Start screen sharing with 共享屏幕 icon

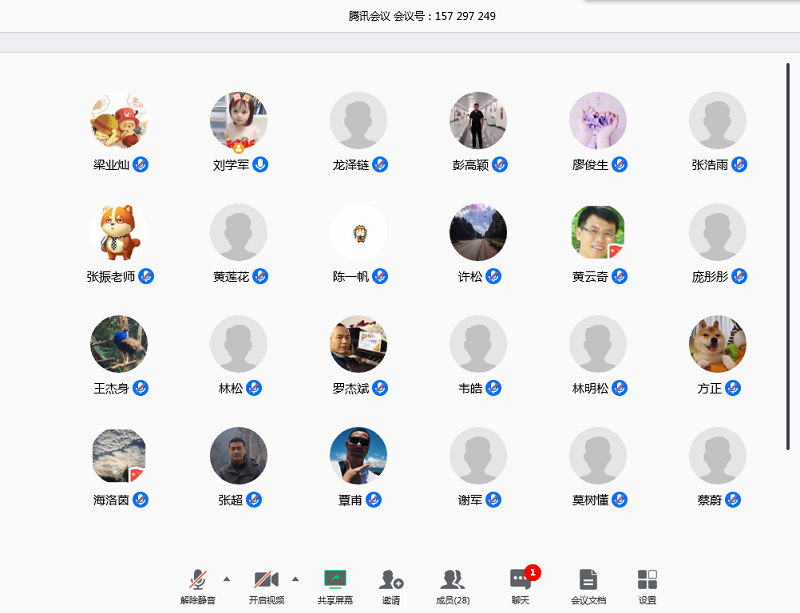335,586
